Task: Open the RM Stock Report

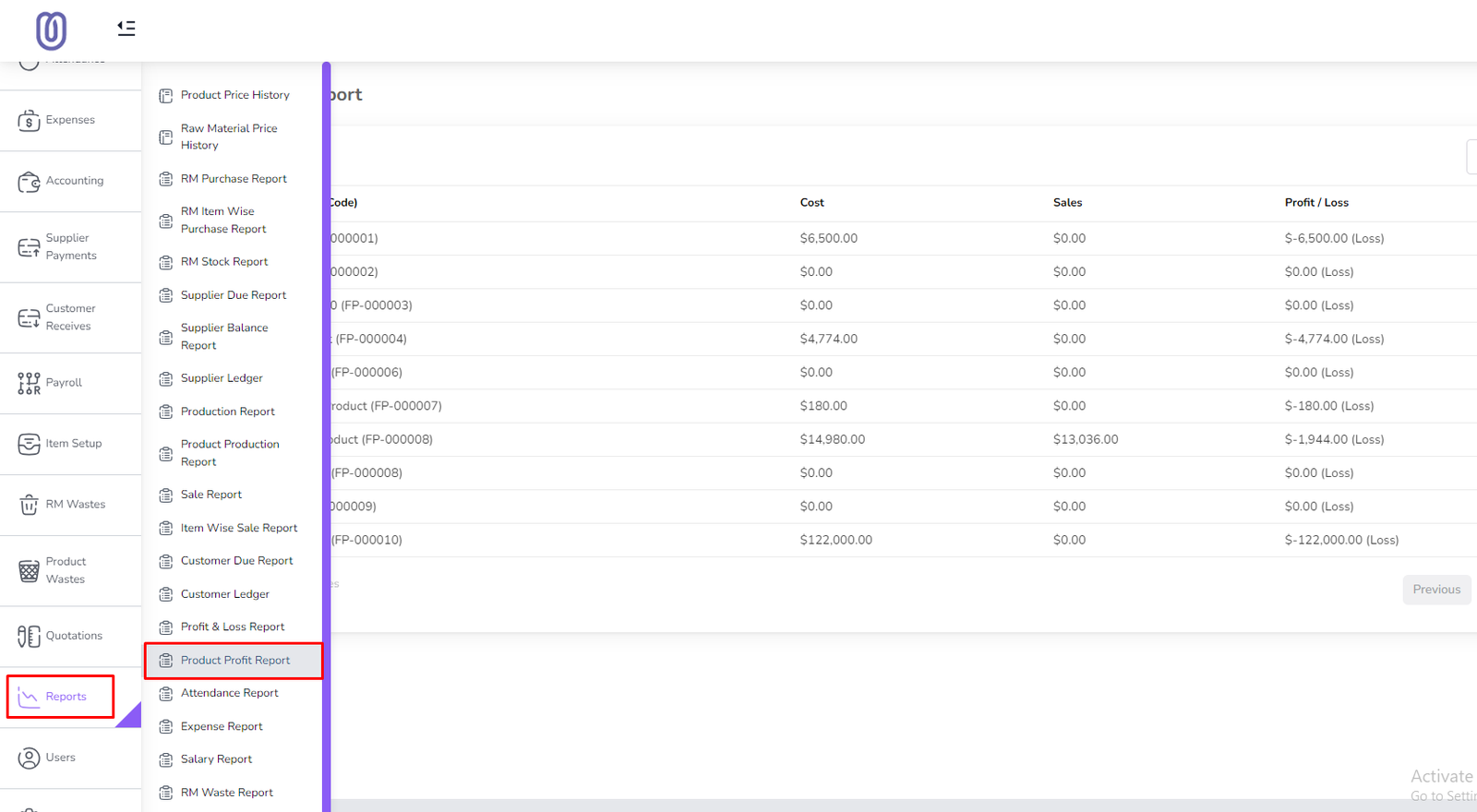Action: [x=224, y=262]
